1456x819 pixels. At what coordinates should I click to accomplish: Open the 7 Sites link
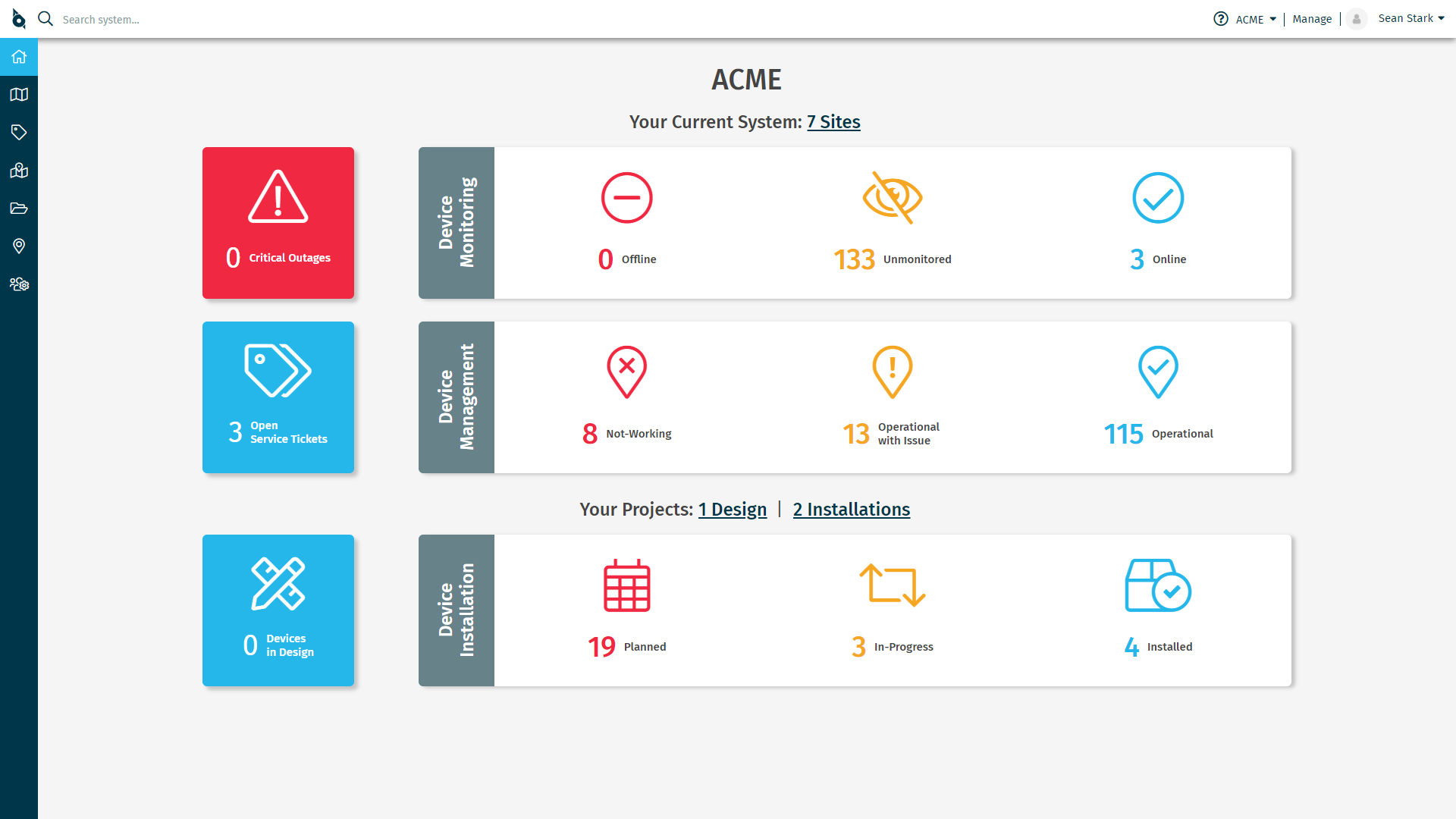tap(833, 121)
